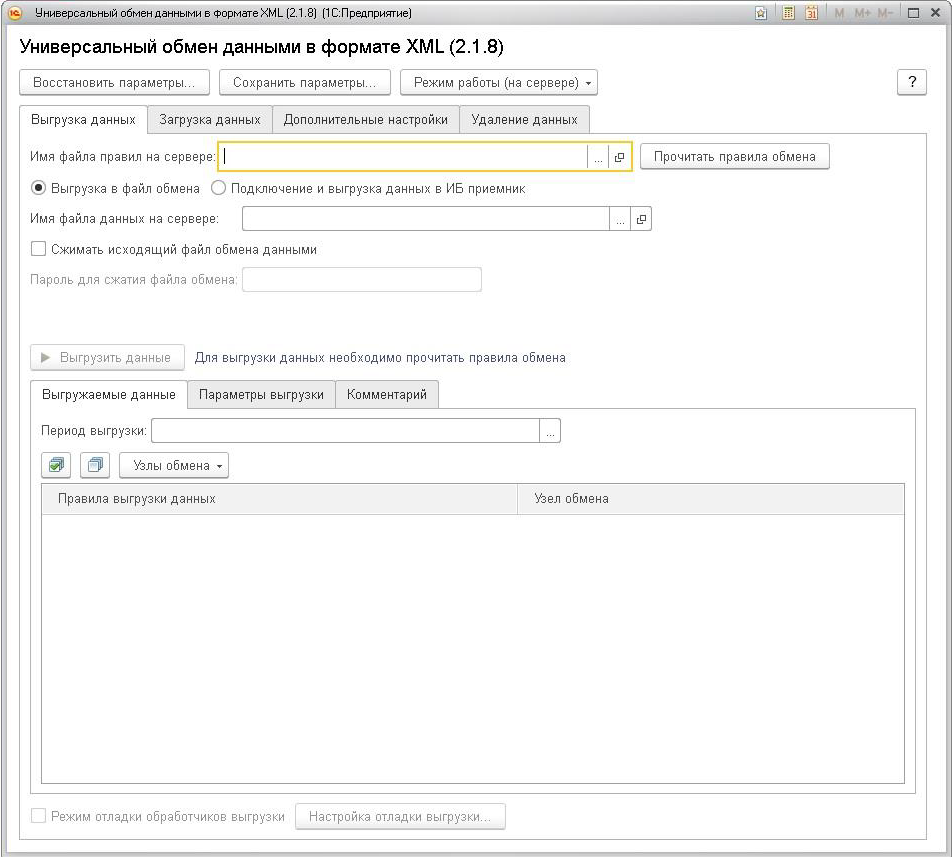Focus the 'Имя файла данных на сервере' field
Image resolution: width=952 pixels, height=857 pixels.
click(426, 219)
